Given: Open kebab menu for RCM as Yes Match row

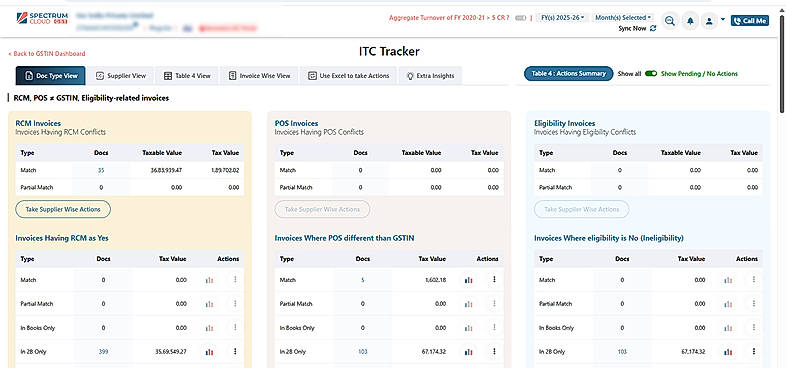Looking at the screenshot, I should (x=235, y=280).
